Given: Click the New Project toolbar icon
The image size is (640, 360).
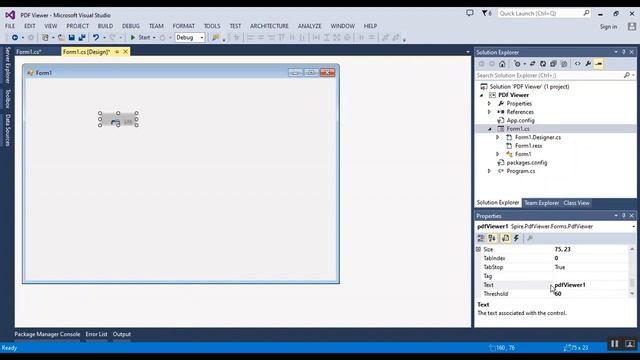Looking at the screenshot, I should point(45,38).
